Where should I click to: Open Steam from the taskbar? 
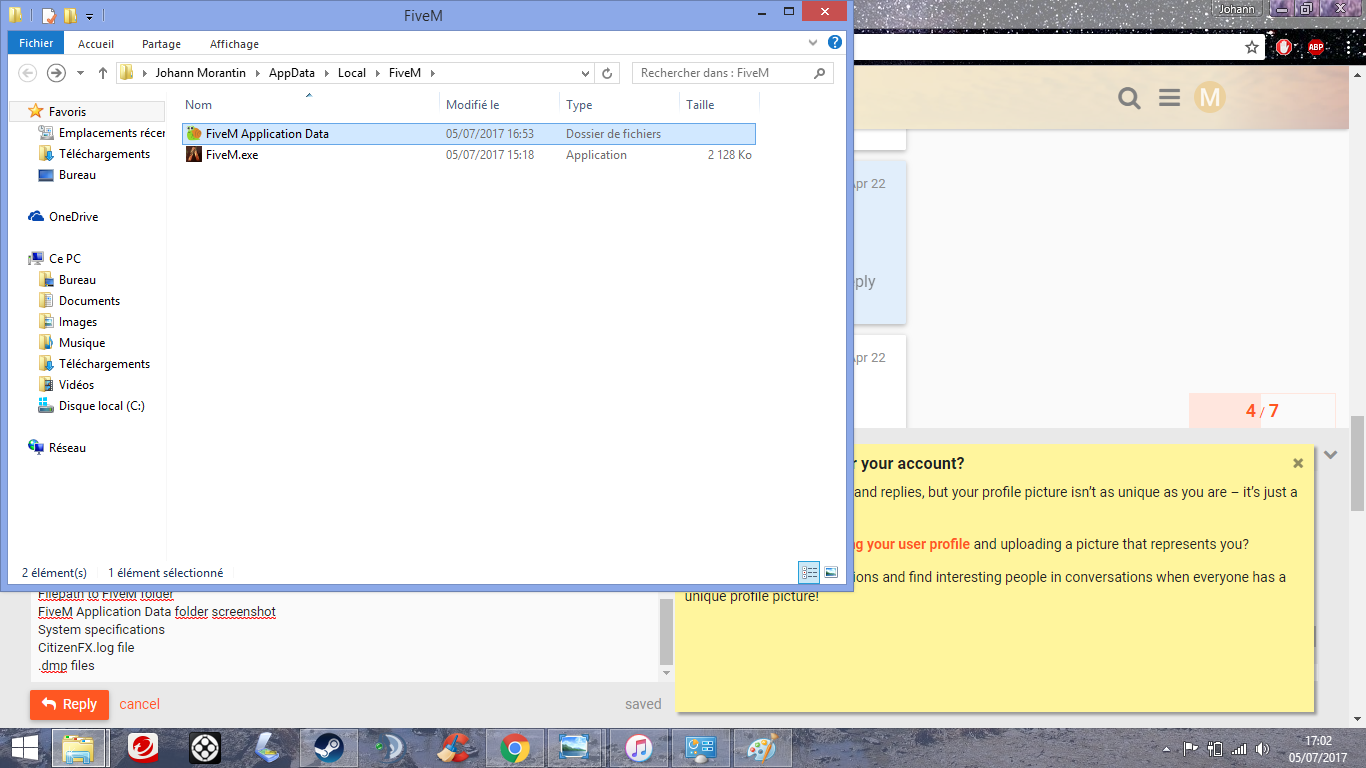[328, 748]
